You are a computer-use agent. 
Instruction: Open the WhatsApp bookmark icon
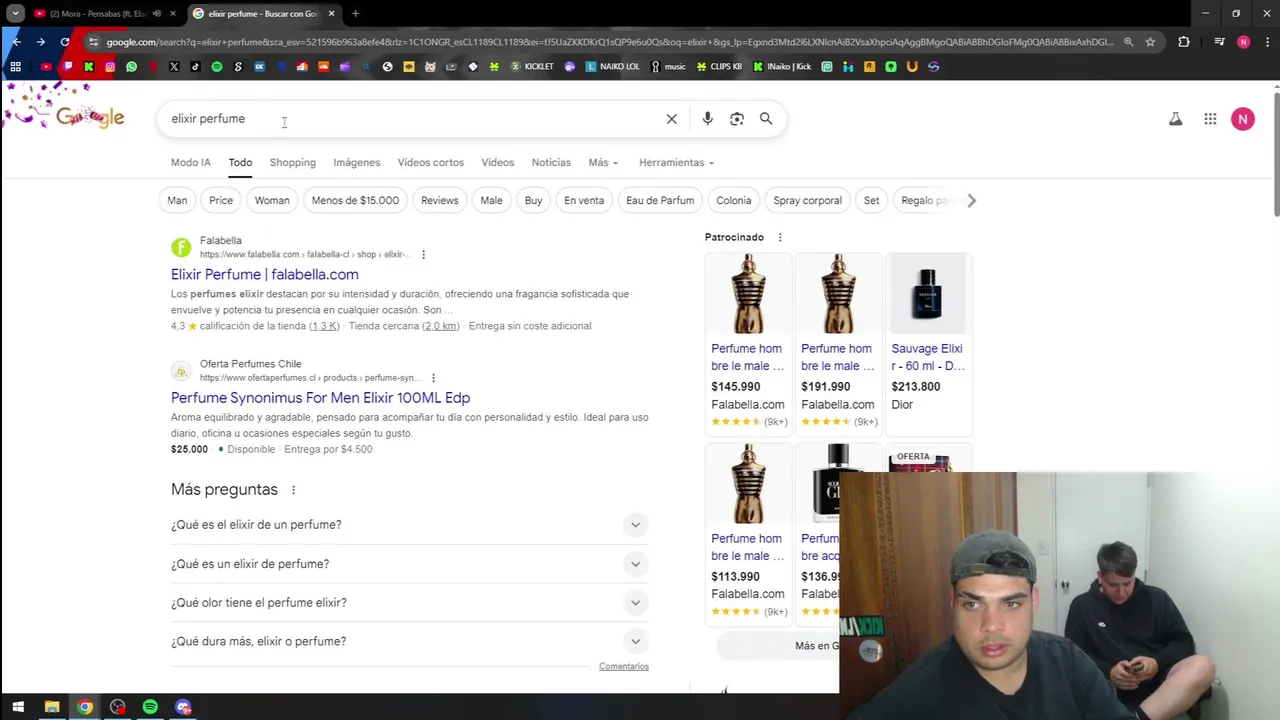pos(131,67)
